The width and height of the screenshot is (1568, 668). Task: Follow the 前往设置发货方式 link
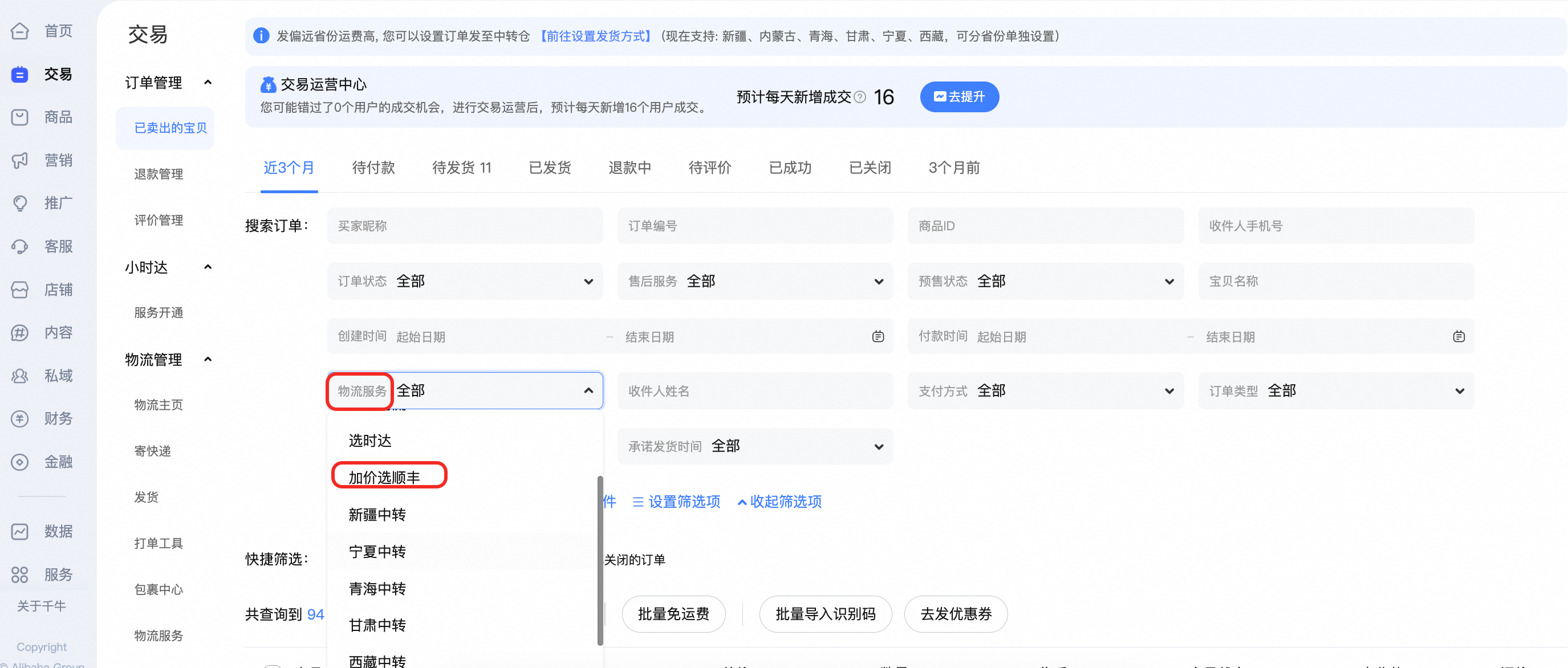click(x=596, y=36)
